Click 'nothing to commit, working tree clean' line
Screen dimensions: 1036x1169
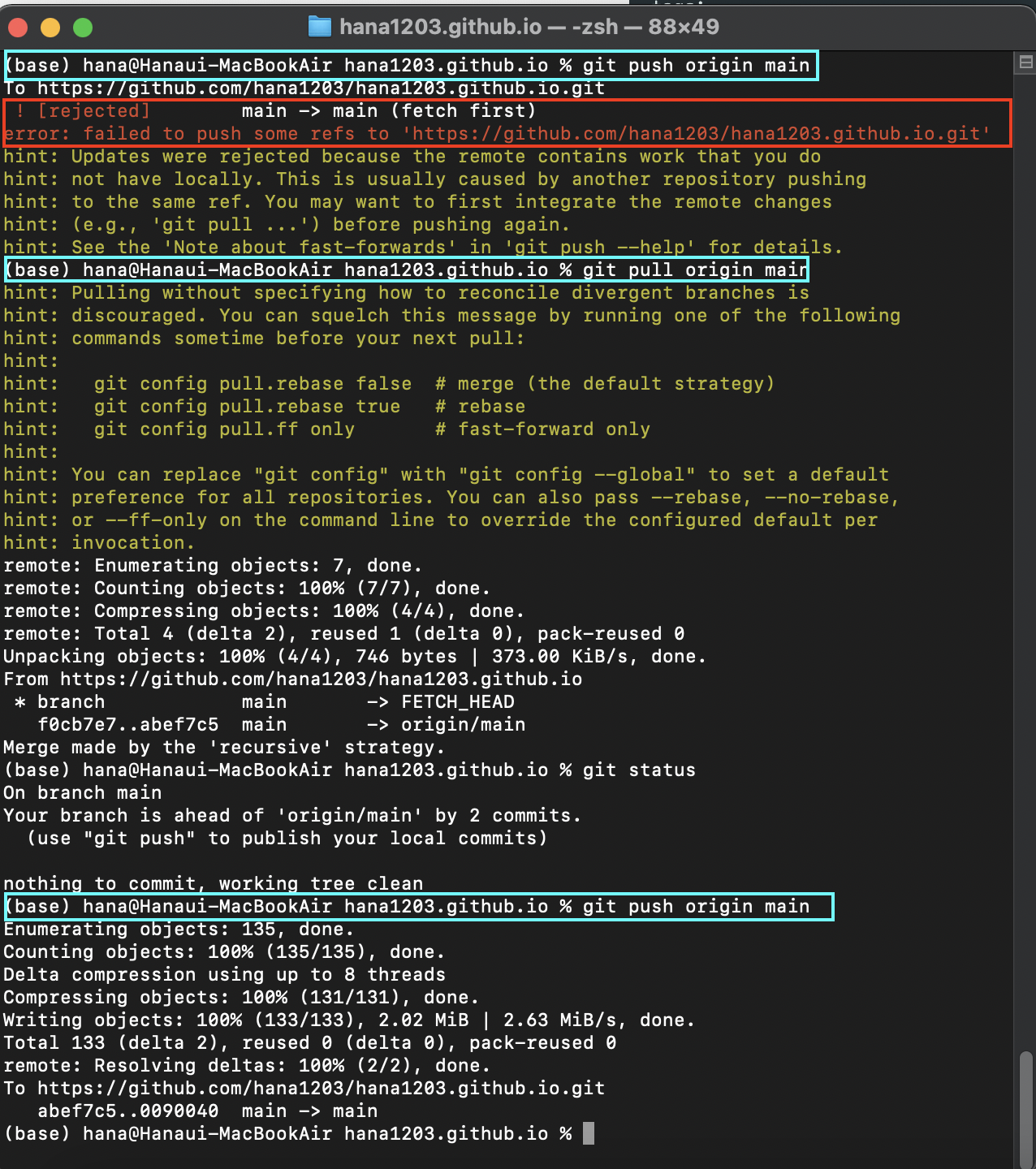pos(214,883)
